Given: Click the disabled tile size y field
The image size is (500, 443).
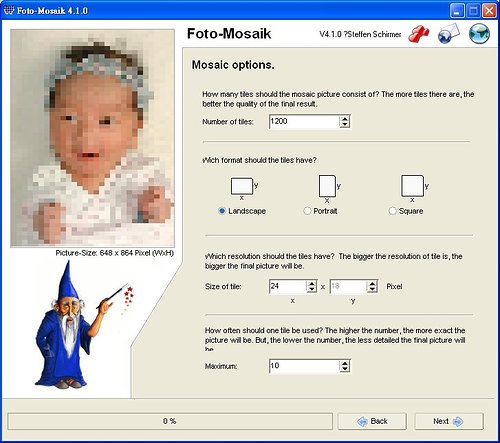Looking at the screenshot, I should [x=349, y=286].
